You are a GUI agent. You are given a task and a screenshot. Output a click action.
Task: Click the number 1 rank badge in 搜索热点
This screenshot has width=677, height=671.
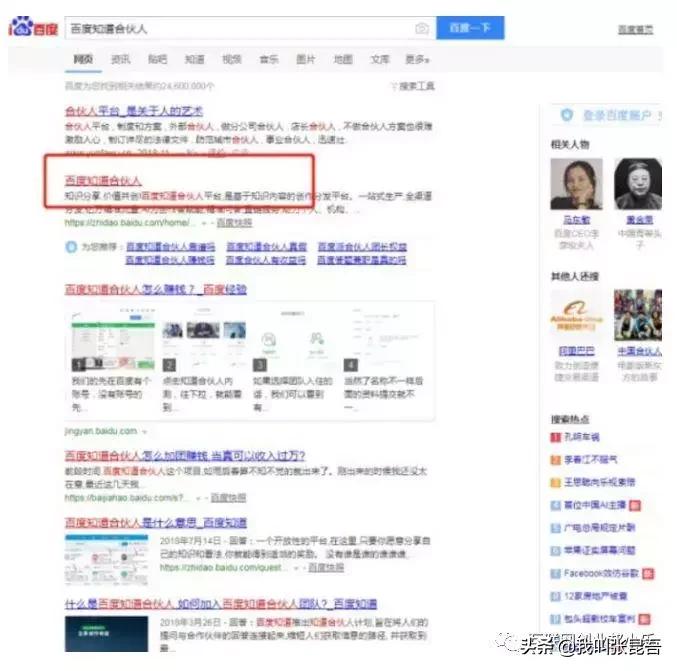tap(555, 437)
